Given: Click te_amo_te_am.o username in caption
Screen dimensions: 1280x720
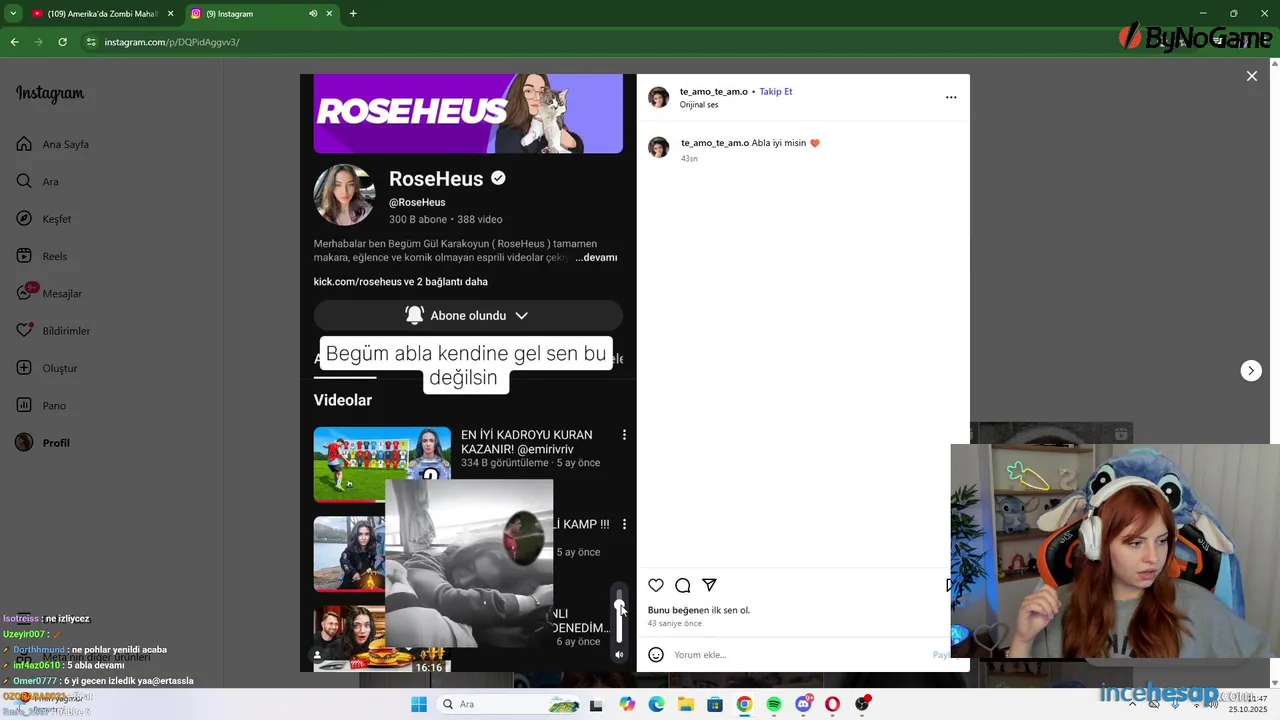Looking at the screenshot, I should [x=715, y=143].
